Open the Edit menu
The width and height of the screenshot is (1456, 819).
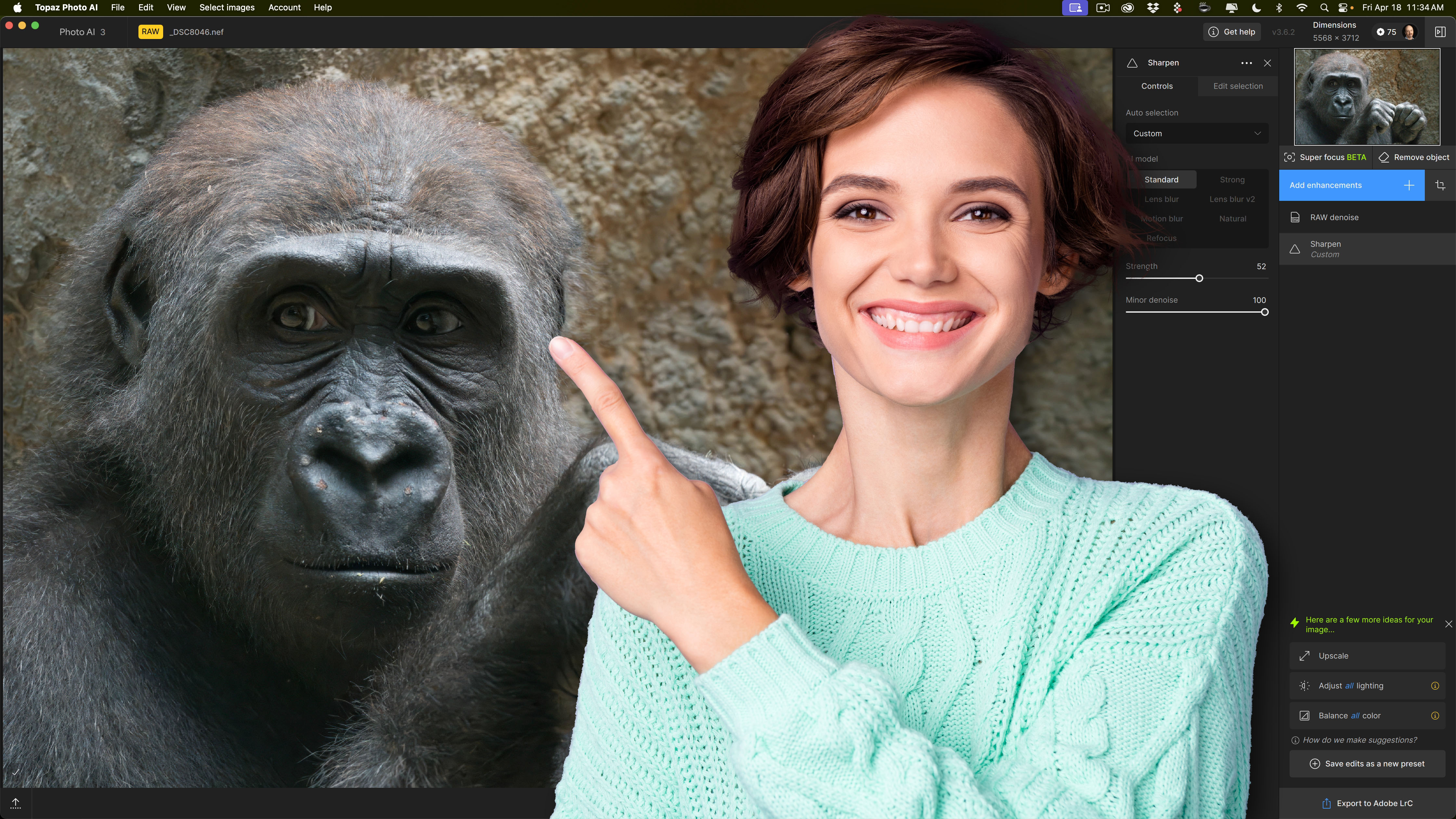pyautogui.click(x=146, y=7)
